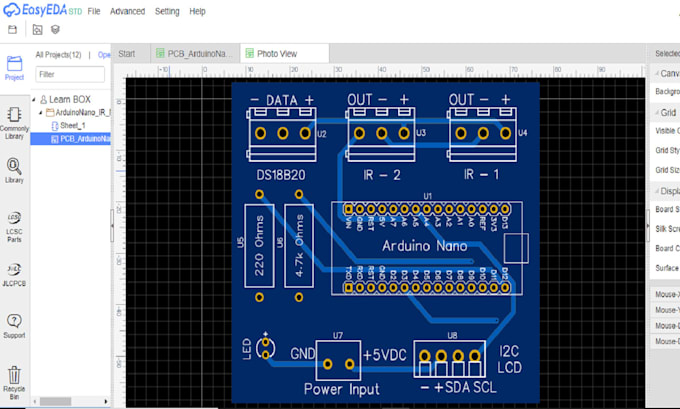Open the Setting menu
Viewport: 680px width, 409px height.
pos(167,11)
